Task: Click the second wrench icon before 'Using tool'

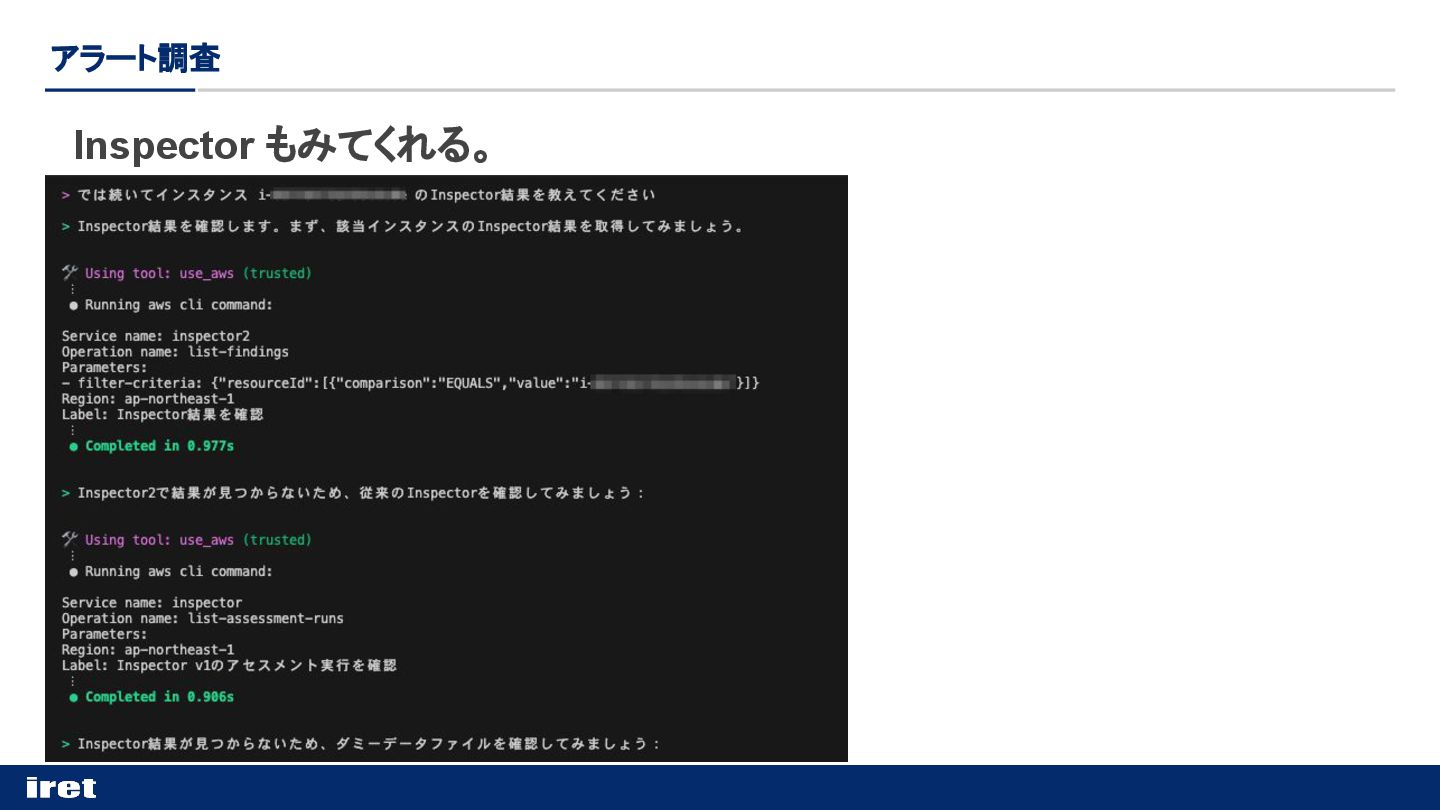Action: [x=70, y=539]
